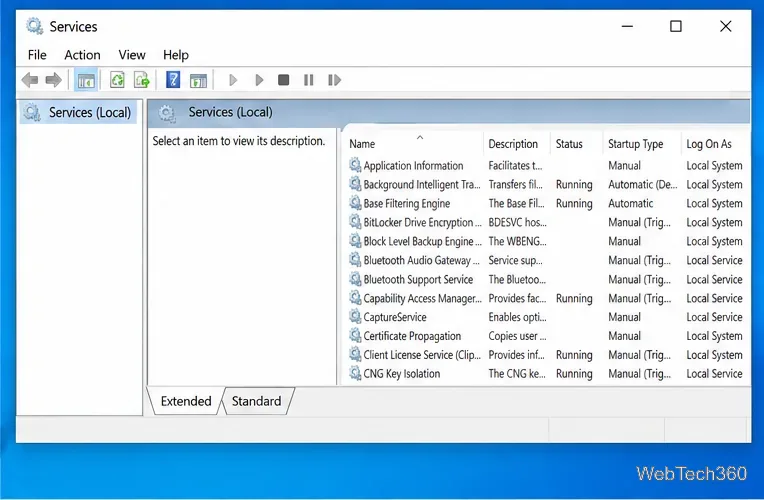Click Running status of Base Filtering Engine
The image size is (764, 500).
point(574,204)
